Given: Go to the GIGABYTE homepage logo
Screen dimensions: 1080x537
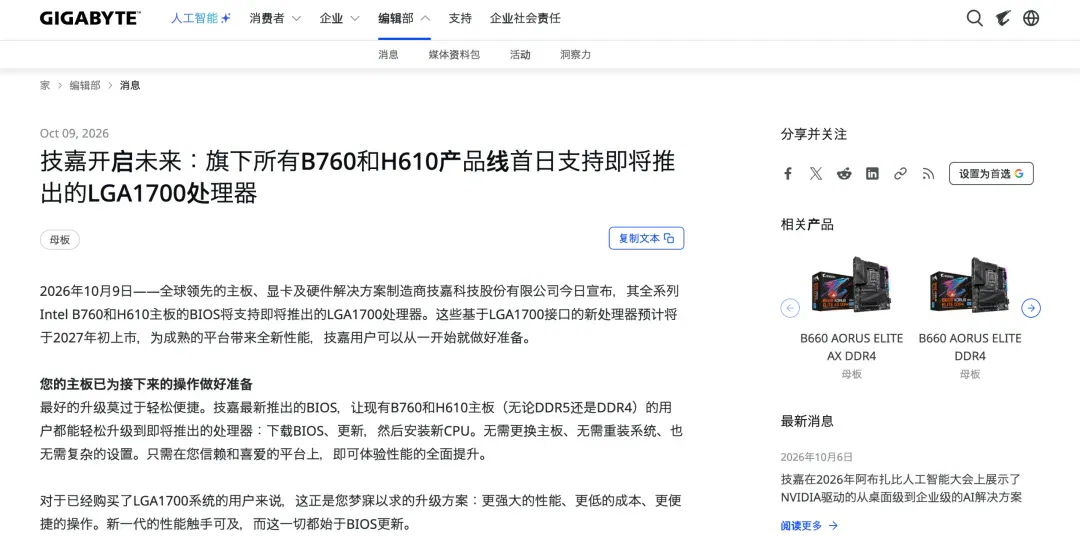Looking at the screenshot, I should click(90, 19).
